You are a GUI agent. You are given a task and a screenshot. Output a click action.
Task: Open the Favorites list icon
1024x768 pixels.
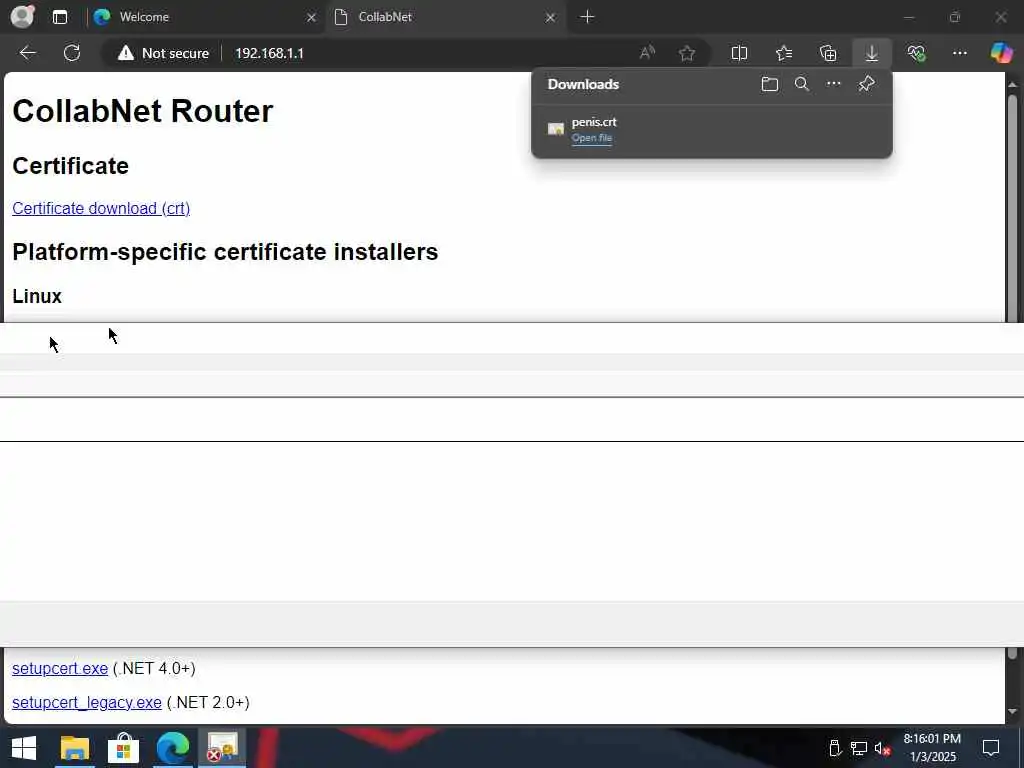pyautogui.click(x=784, y=53)
